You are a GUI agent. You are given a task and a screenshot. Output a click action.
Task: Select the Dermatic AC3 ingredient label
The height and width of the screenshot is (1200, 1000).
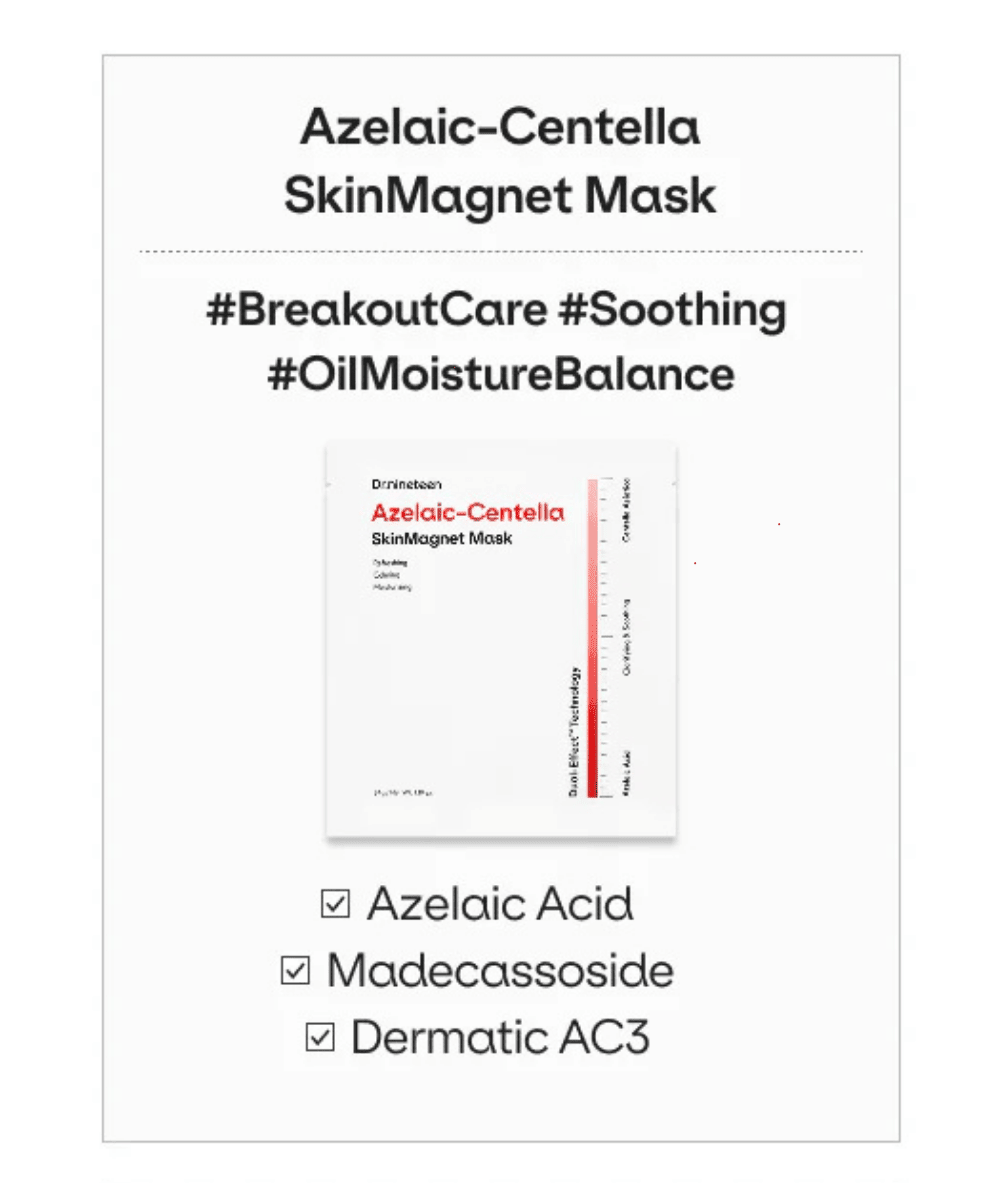pyautogui.click(x=500, y=1037)
